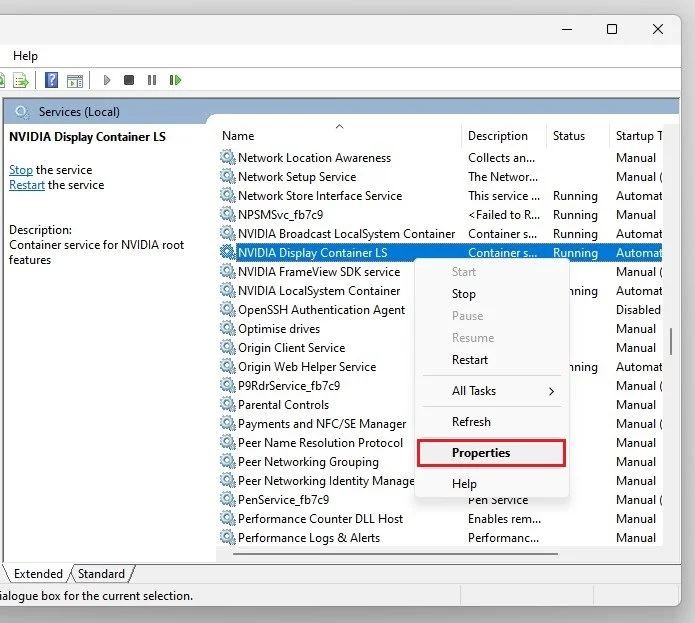Click the Restart the service link
695x623 pixels.
(x=27, y=185)
